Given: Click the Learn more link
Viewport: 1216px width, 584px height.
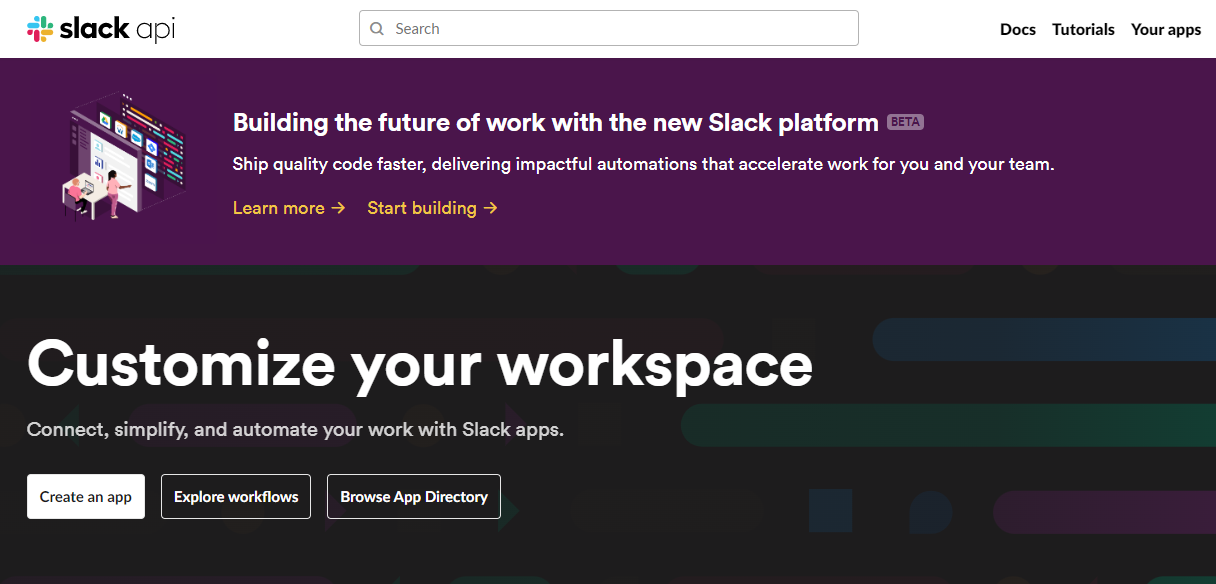Looking at the screenshot, I should click(289, 208).
